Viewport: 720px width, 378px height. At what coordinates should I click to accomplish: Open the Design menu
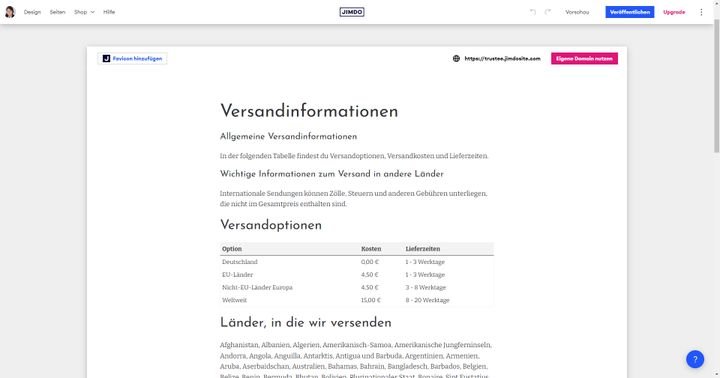point(32,12)
